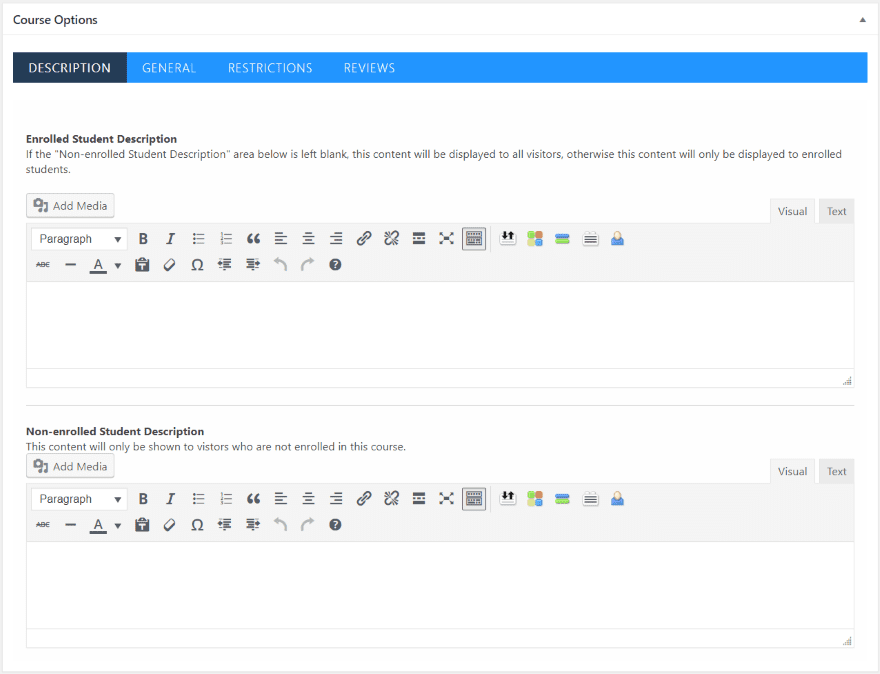The image size is (880, 674).
Task: Toggle toolbar kitchen sink in Non-enrolled editor
Action: pos(474,499)
